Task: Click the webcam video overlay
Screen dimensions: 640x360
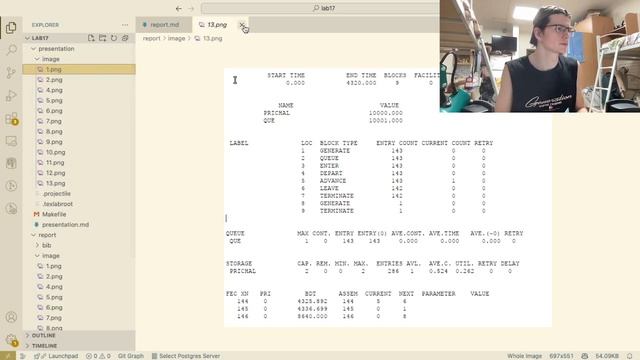Action: [540, 56]
